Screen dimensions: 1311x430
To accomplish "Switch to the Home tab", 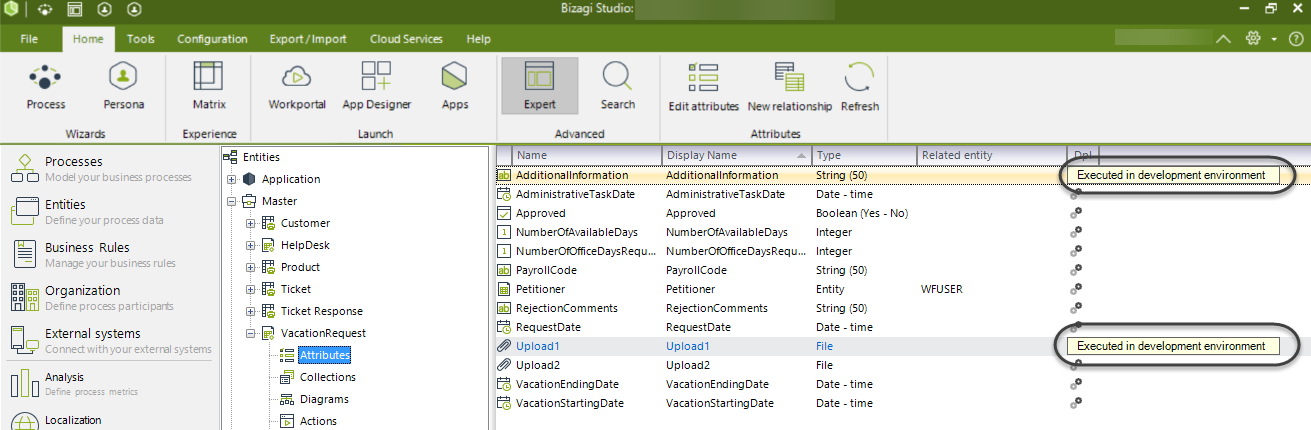I will coord(88,39).
